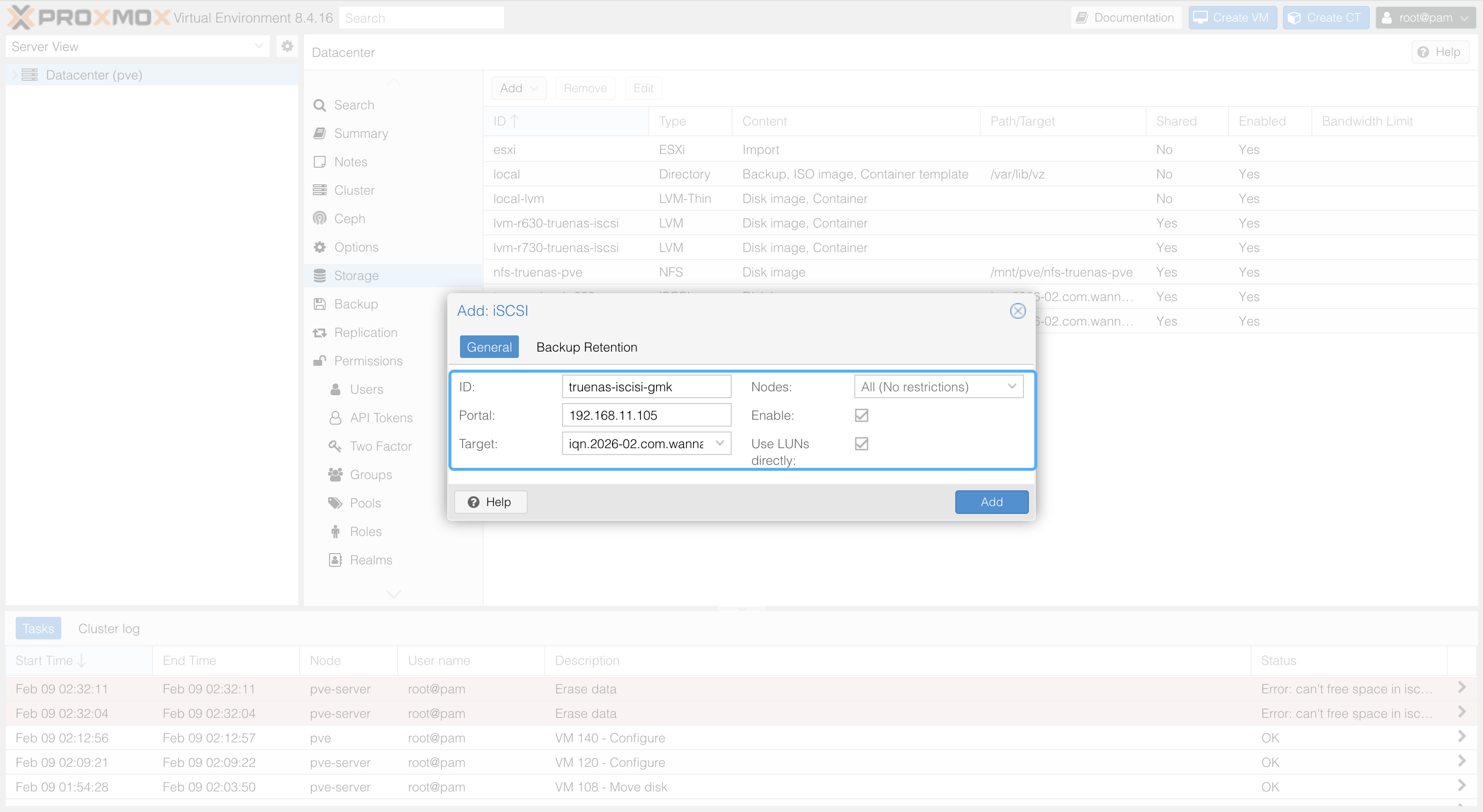Switch to the Backup Retention tab
This screenshot has width=1483, height=812.
[x=586, y=347]
